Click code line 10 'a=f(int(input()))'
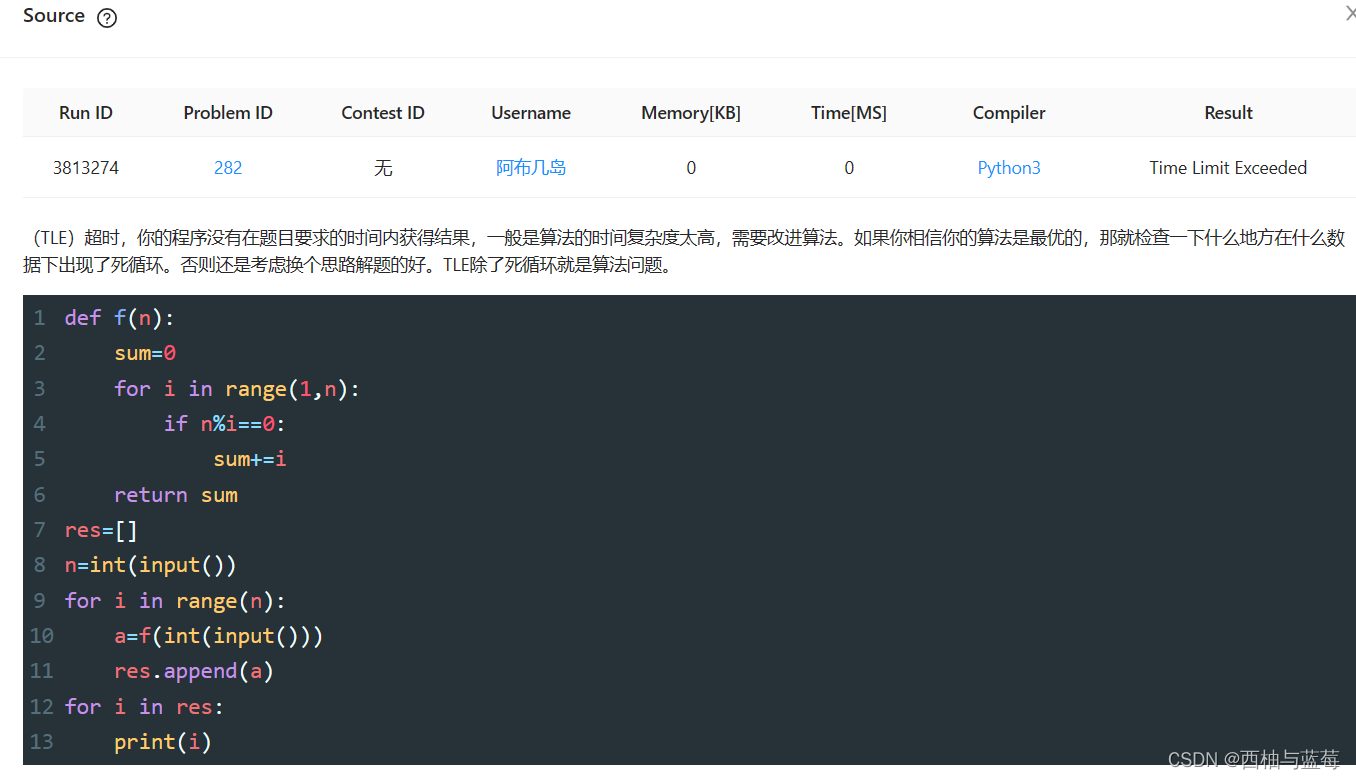Screen dimensions: 1356x779 [x=219, y=636]
